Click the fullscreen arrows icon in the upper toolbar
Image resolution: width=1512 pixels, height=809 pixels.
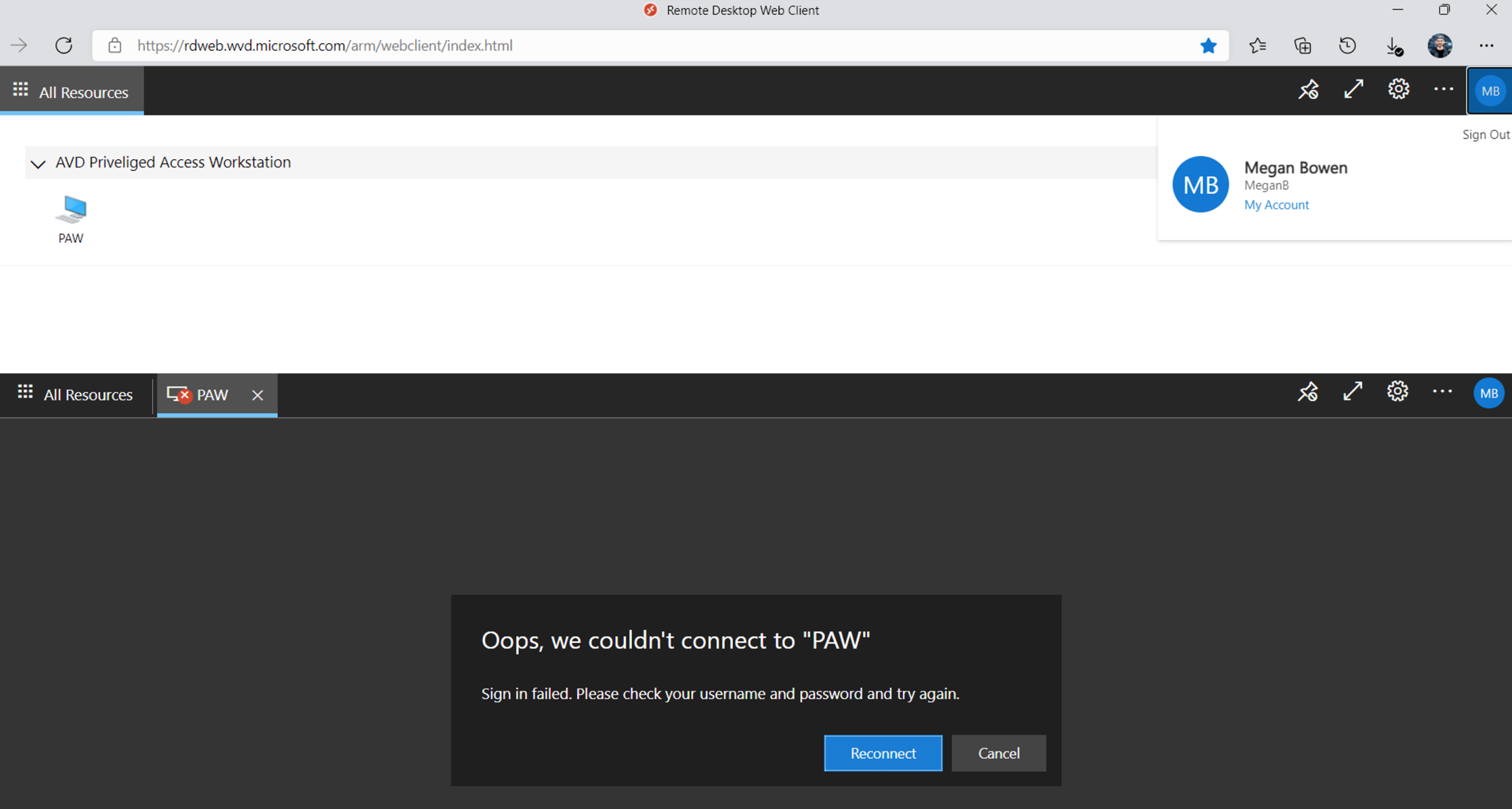pos(1353,90)
